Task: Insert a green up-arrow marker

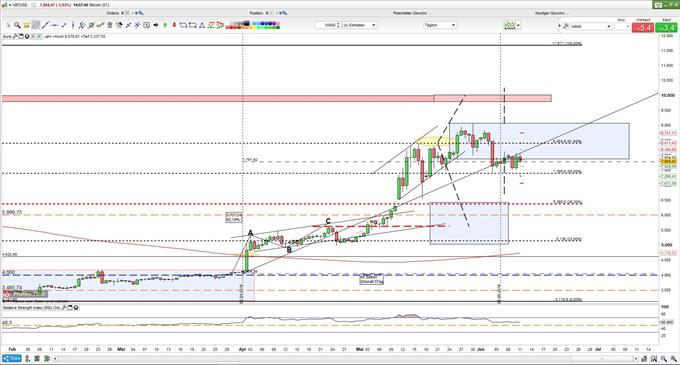Action: coord(165,25)
